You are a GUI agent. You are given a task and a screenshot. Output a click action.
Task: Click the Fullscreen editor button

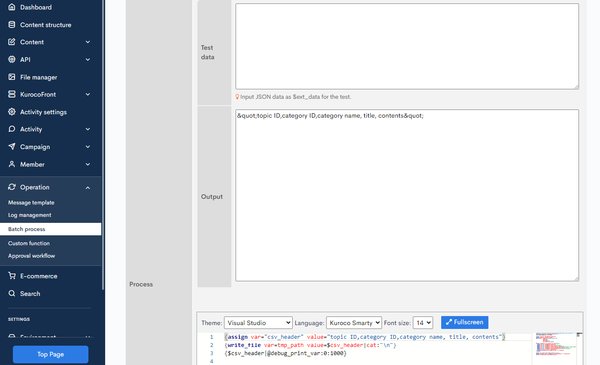click(x=465, y=322)
